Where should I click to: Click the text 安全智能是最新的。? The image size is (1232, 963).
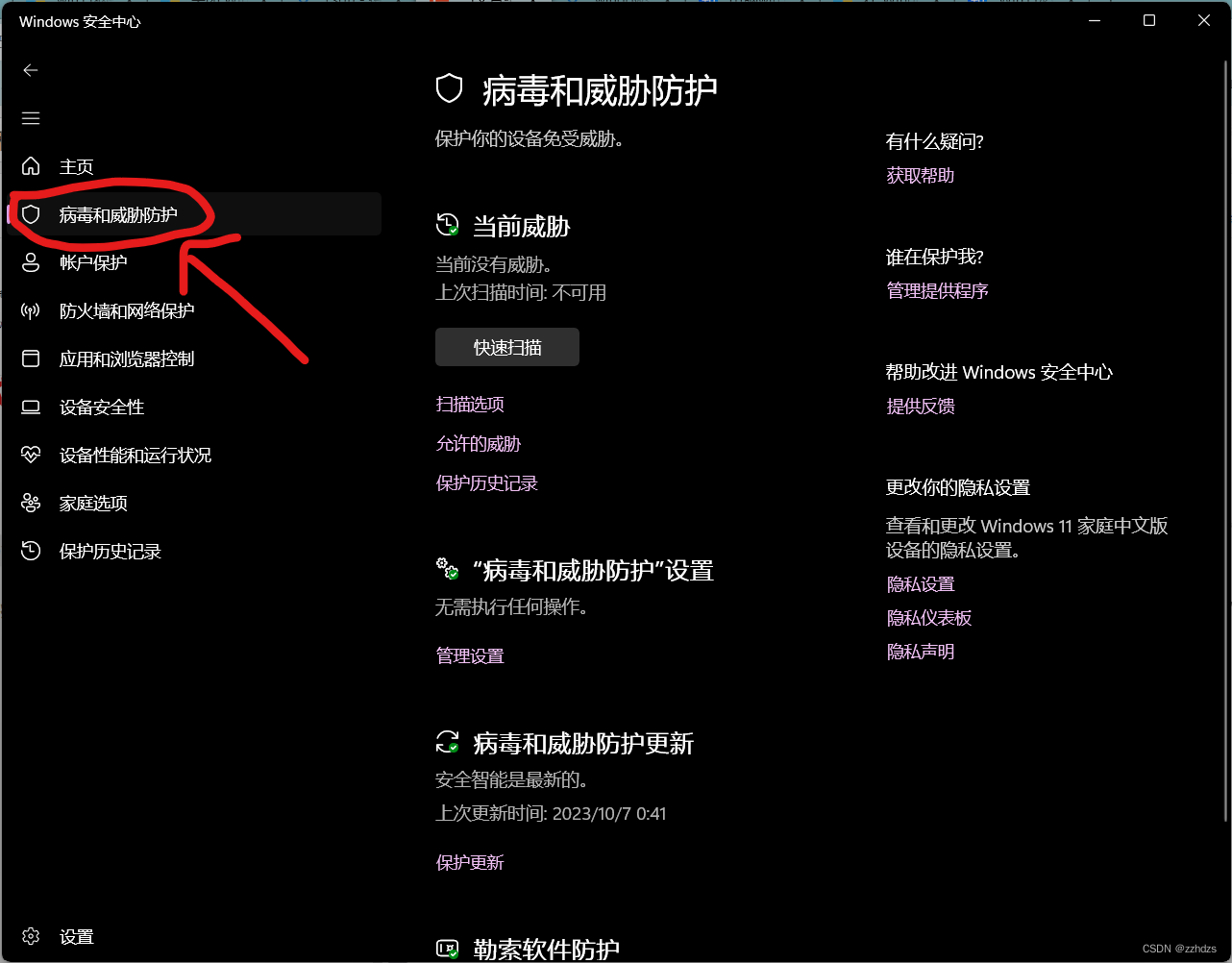(511, 779)
